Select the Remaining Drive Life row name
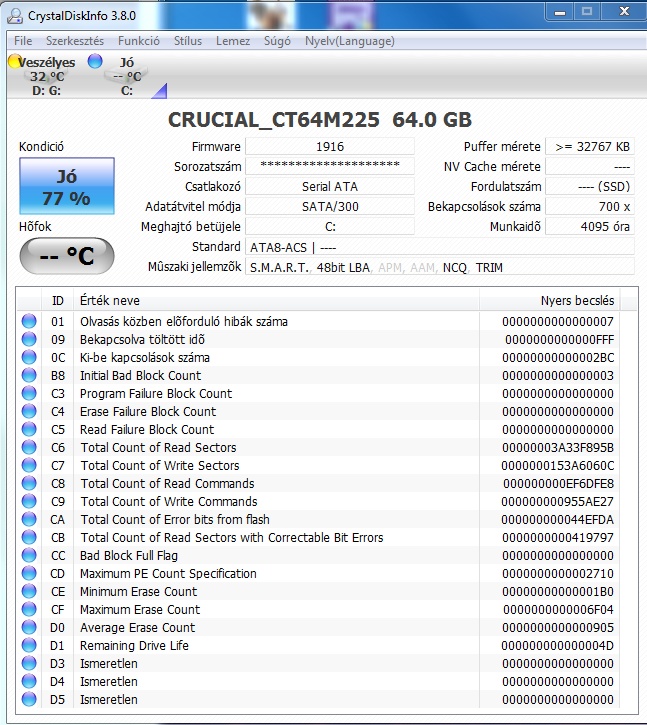 pos(134,645)
